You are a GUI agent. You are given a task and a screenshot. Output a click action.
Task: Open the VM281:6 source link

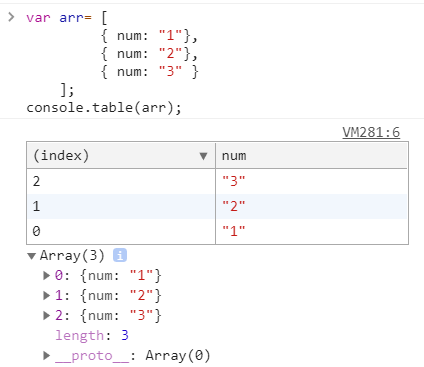click(371, 132)
